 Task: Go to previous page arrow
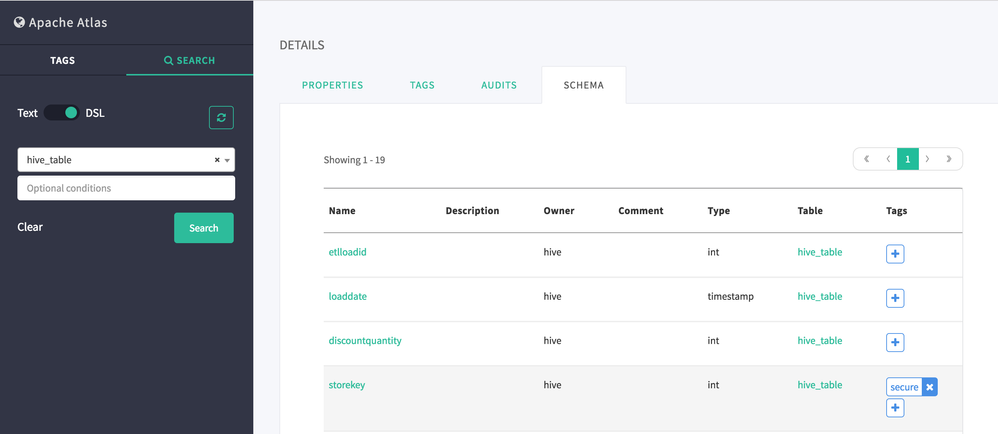pos(888,159)
